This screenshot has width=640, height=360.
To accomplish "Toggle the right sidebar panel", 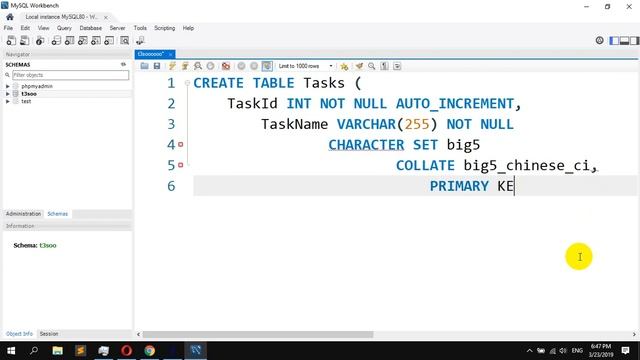I will 634,41.
